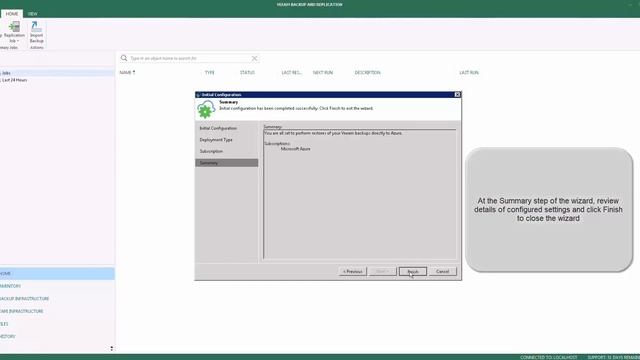This screenshot has width=640, height=360.
Task: Switch to the VIEW ribbon tab
Action: point(33,14)
